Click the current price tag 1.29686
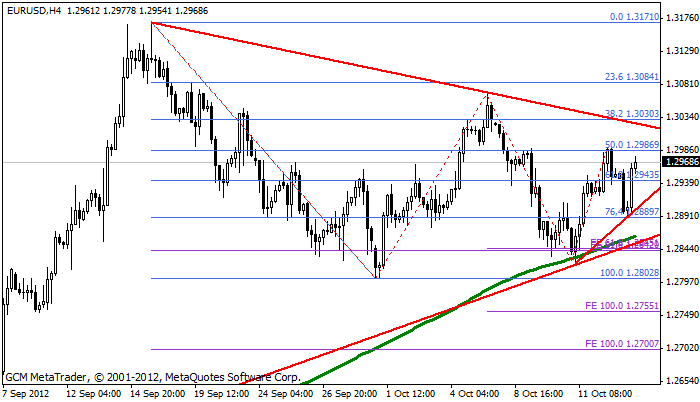Image resolution: width=700 pixels, height=402 pixels. [x=680, y=162]
